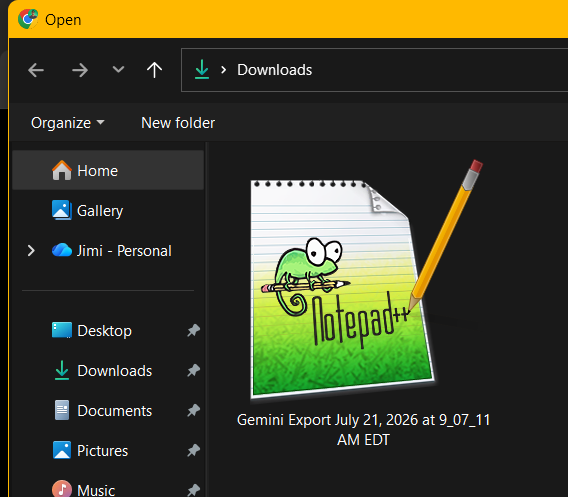This screenshot has height=497, width=568.
Task: Open Downloads in the sidebar list
Action: pos(114,371)
